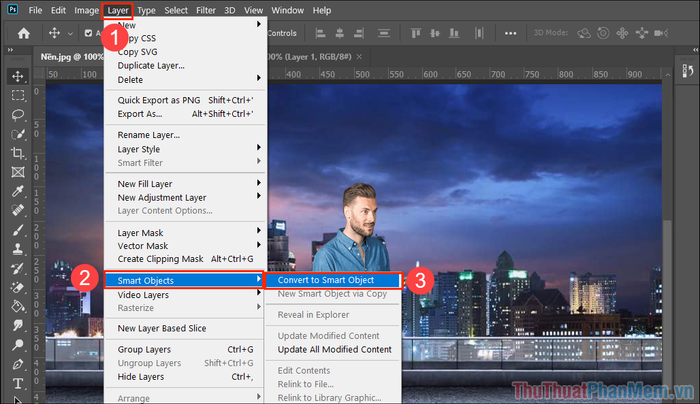
Task: Choose Update All Modified Content
Action: (334, 350)
